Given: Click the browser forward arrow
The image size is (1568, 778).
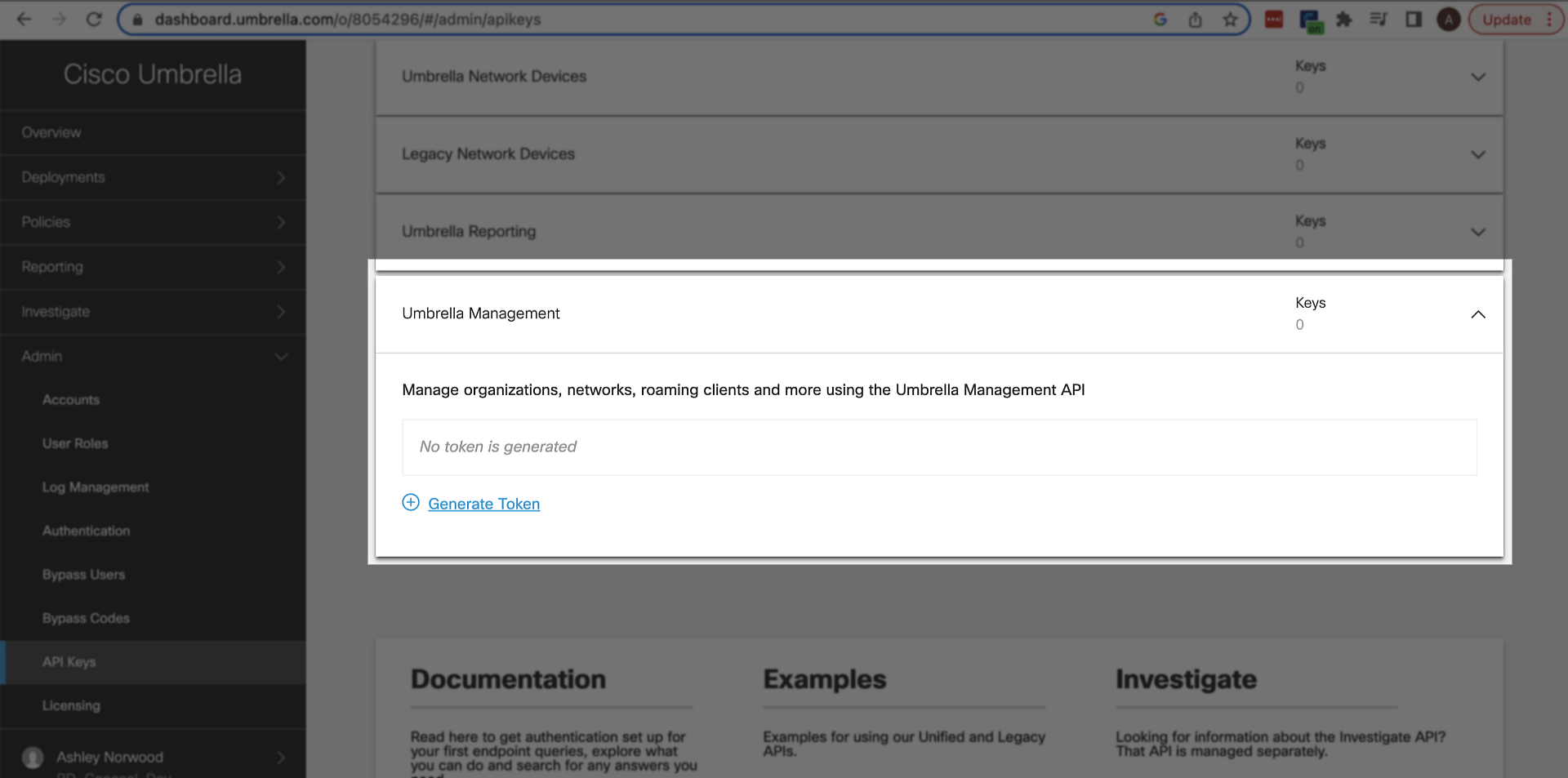Looking at the screenshot, I should pos(59,20).
